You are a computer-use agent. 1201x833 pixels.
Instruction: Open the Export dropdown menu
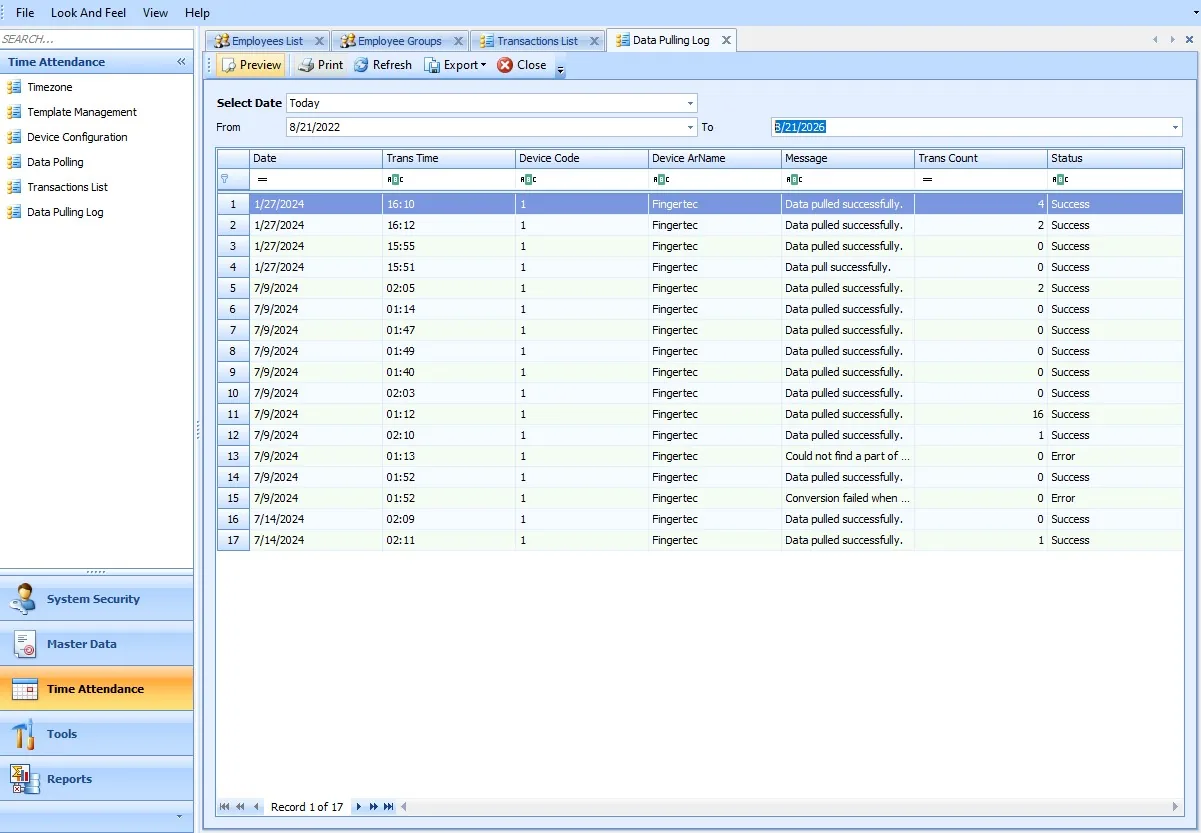455,65
